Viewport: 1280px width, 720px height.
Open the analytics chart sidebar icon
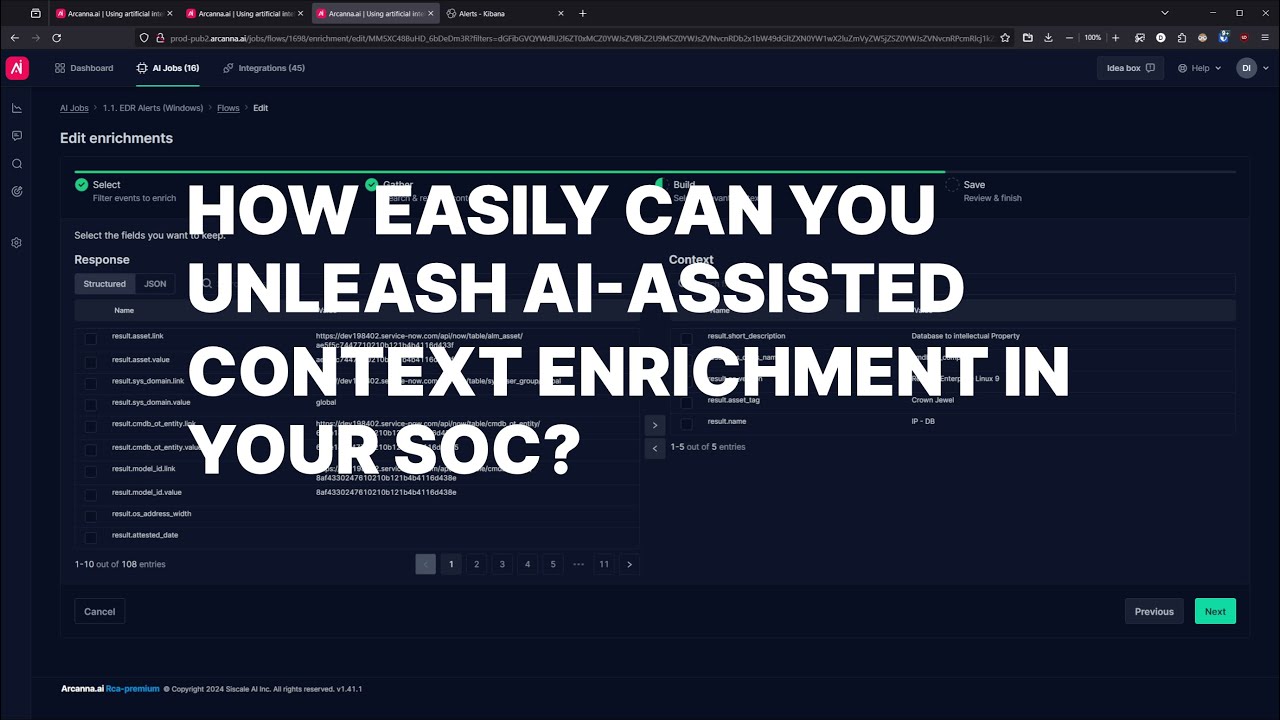(17, 108)
